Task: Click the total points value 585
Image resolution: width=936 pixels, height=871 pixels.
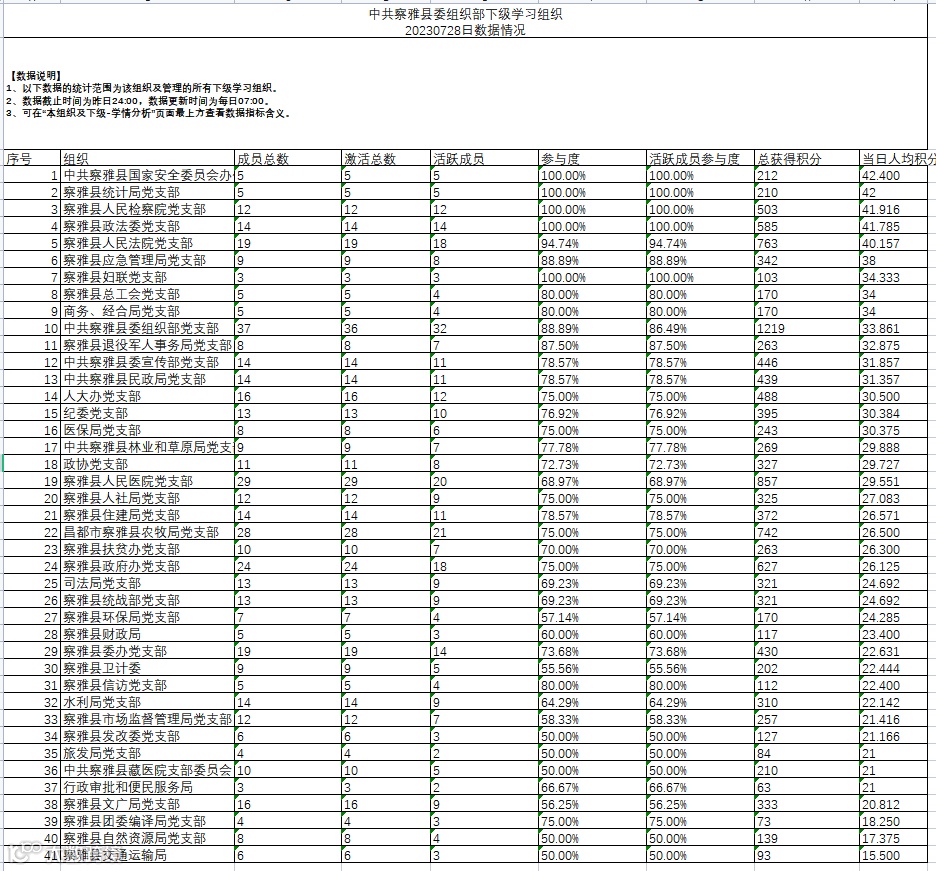Action: 807,226
